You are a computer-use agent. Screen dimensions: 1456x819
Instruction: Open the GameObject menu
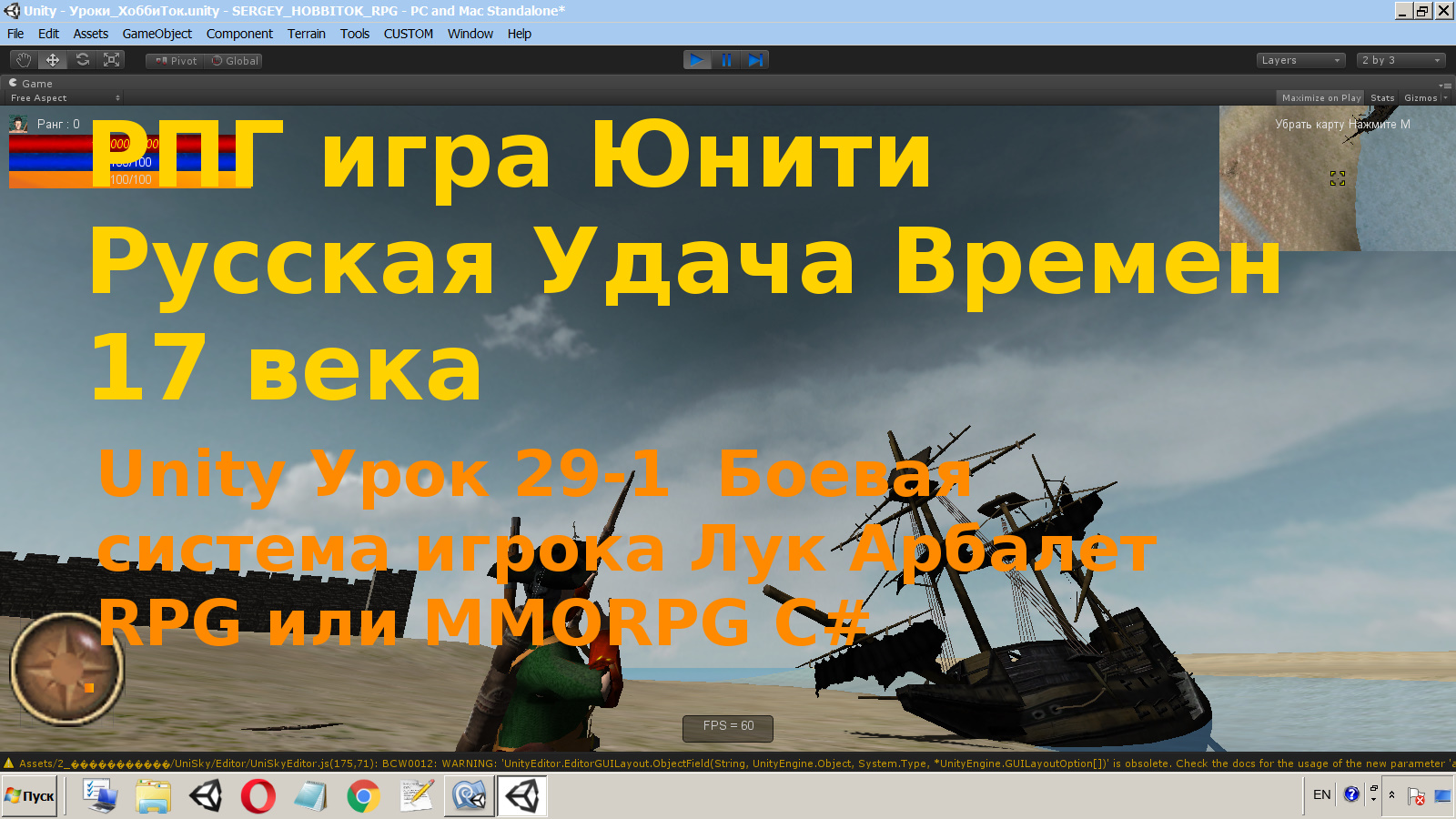pos(157,34)
